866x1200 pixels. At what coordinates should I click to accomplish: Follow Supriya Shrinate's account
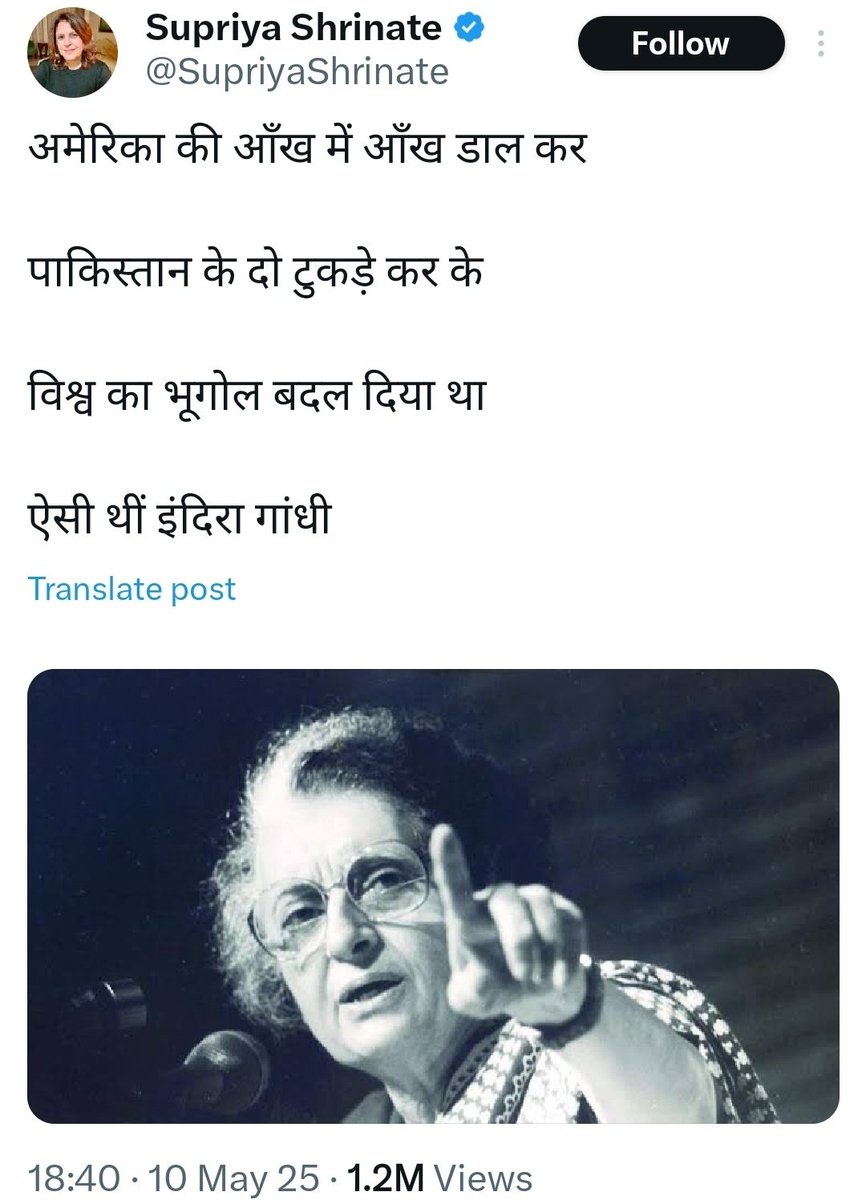tap(680, 44)
